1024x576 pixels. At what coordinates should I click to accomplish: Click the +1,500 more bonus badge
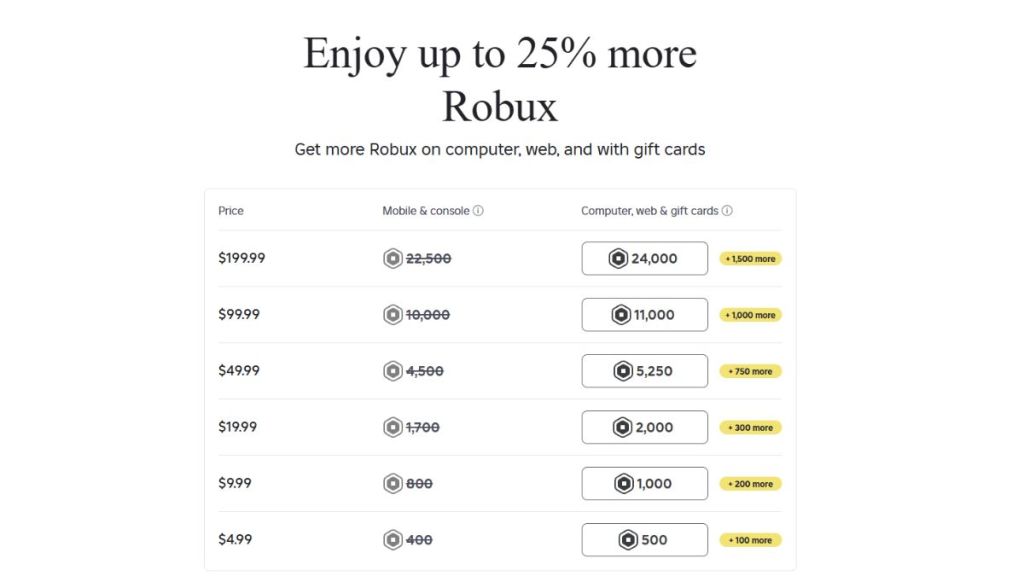[x=750, y=258]
